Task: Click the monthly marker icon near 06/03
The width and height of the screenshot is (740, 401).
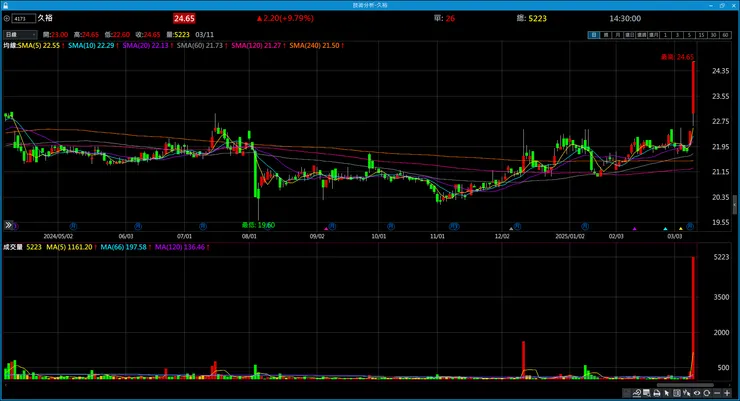Action: point(138,226)
